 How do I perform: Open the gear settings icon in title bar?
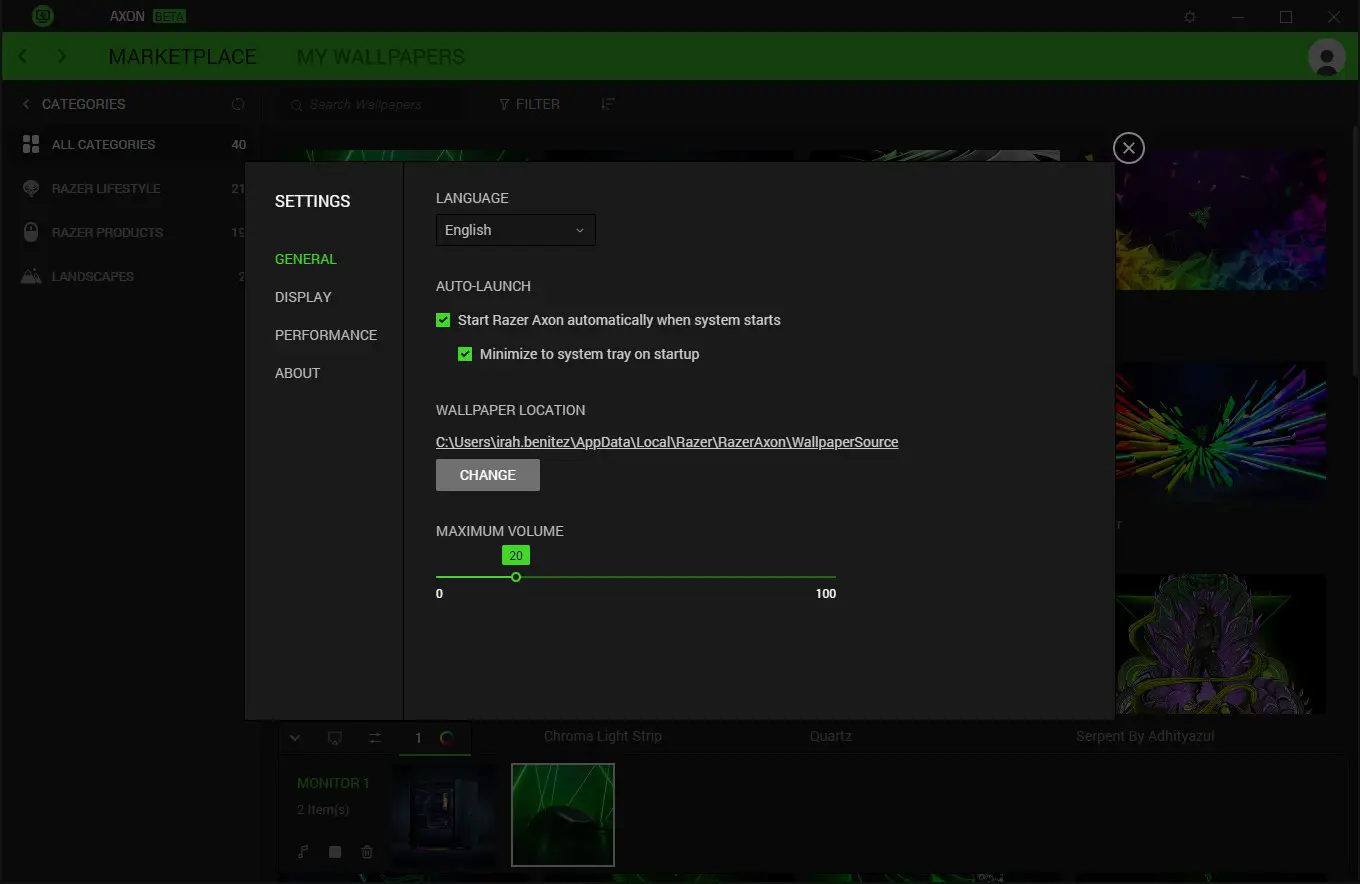(x=1190, y=17)
